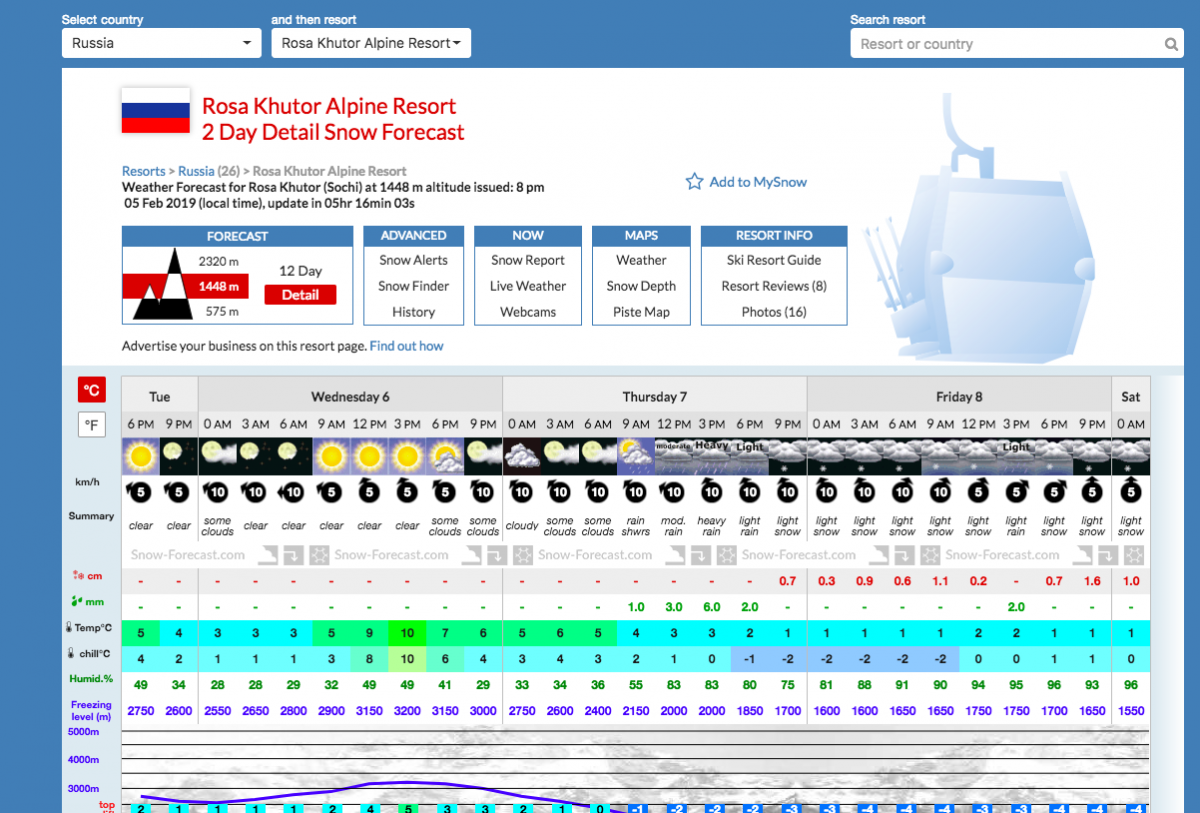Image resolution: width=1200 pixels, height=813 pixels.
Task: Click the Thursday 9 PM chill -2 cell
Action: [787, 659]
